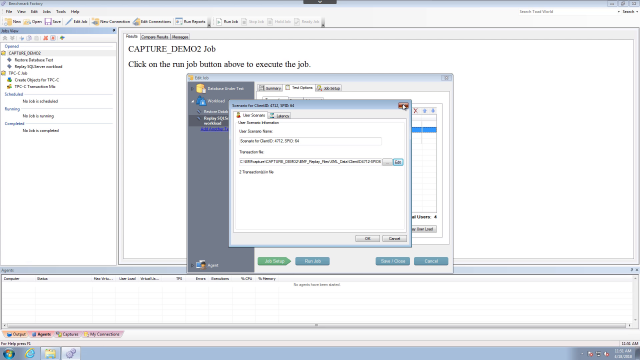Select Replay SQLServer workload in Jobs View
The image size is (640, 360).
pos(38,67)
